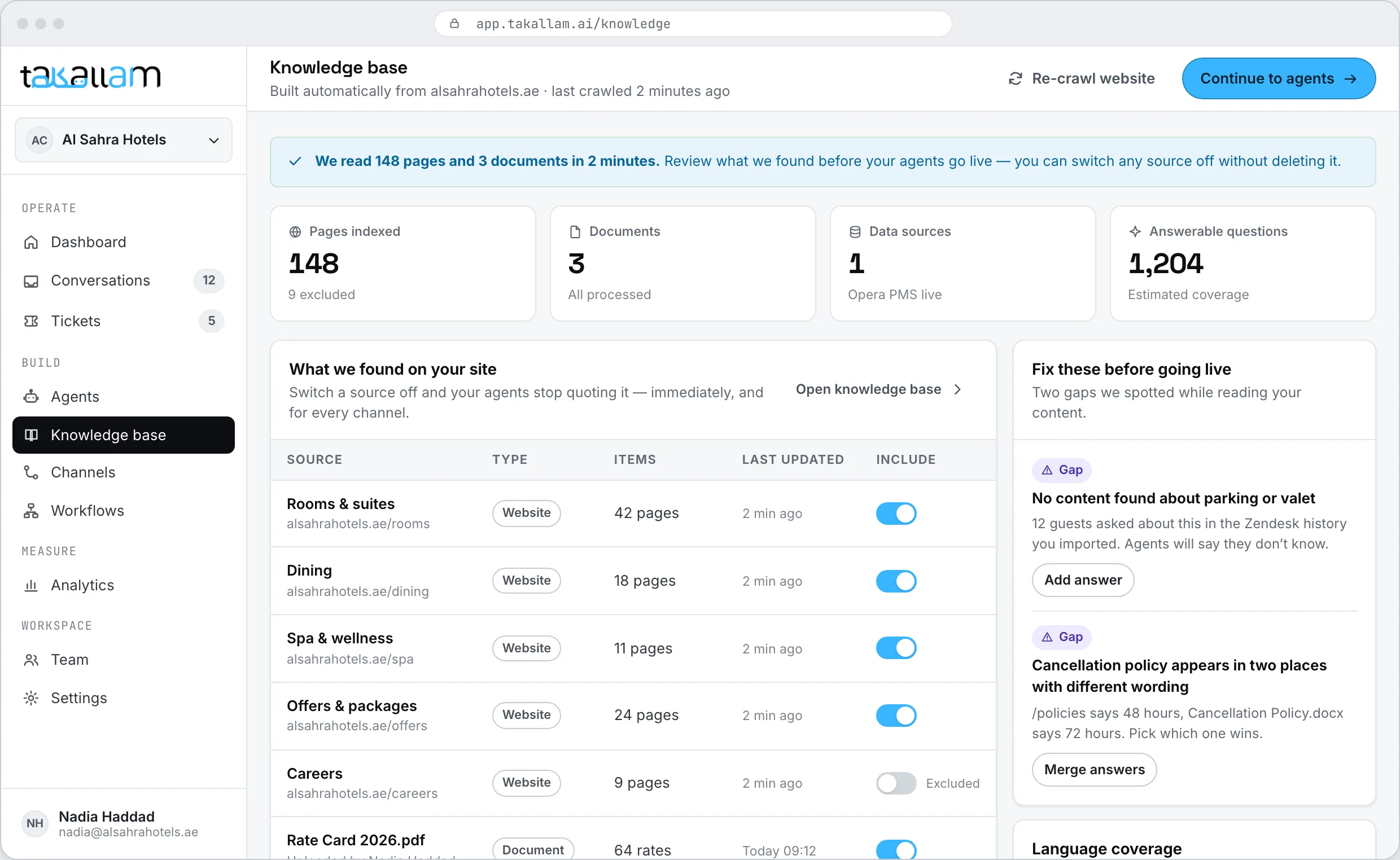This screenshot has width=1400, height=860.
Task: Open workspace Settings
Action: (x=124, y=698)
